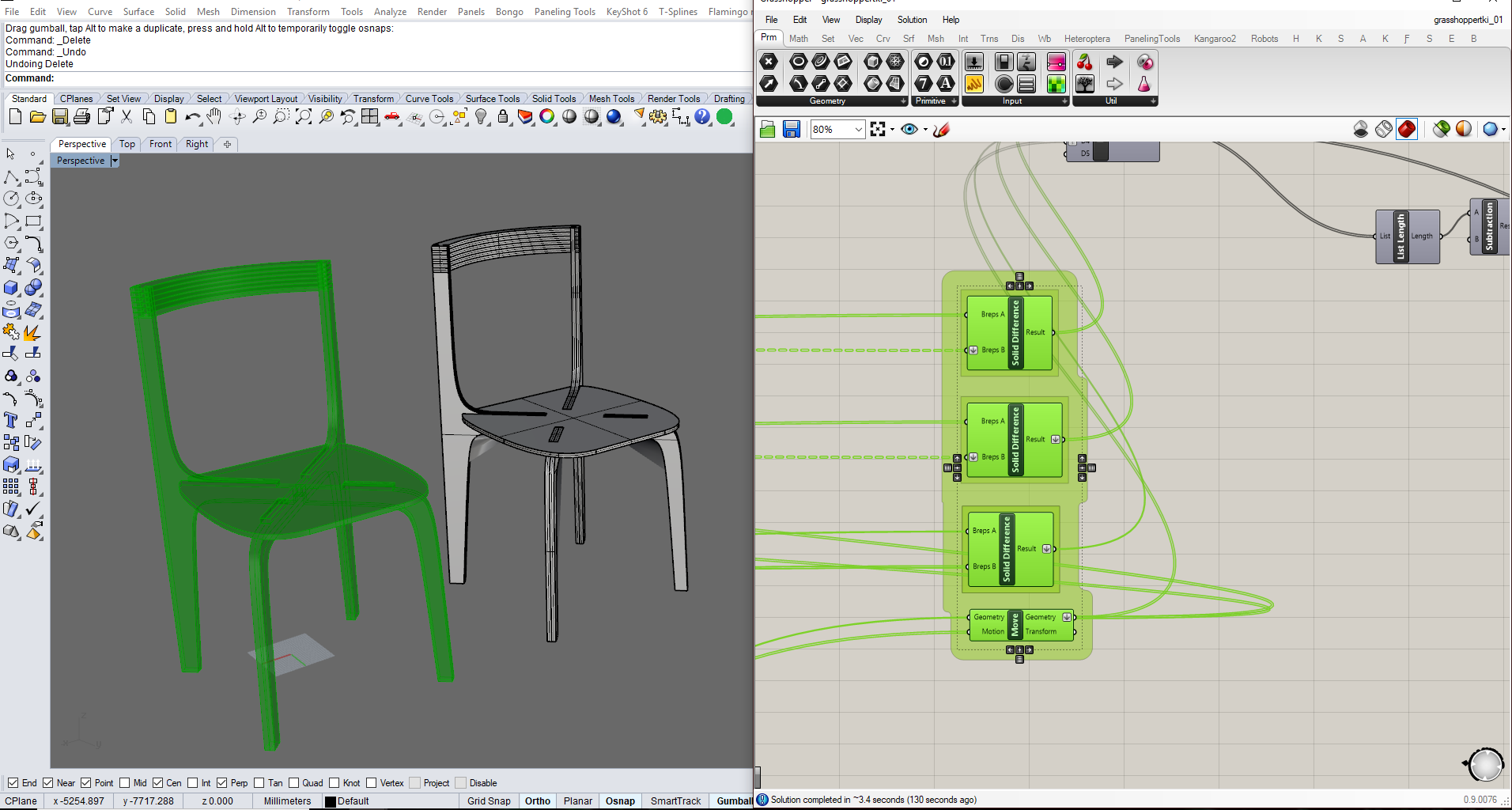Image resolution: width=1512 pixels, height=810 pixels.
Task: Switch to the Math tab in Grasshopper
Action: pos(799,38)
